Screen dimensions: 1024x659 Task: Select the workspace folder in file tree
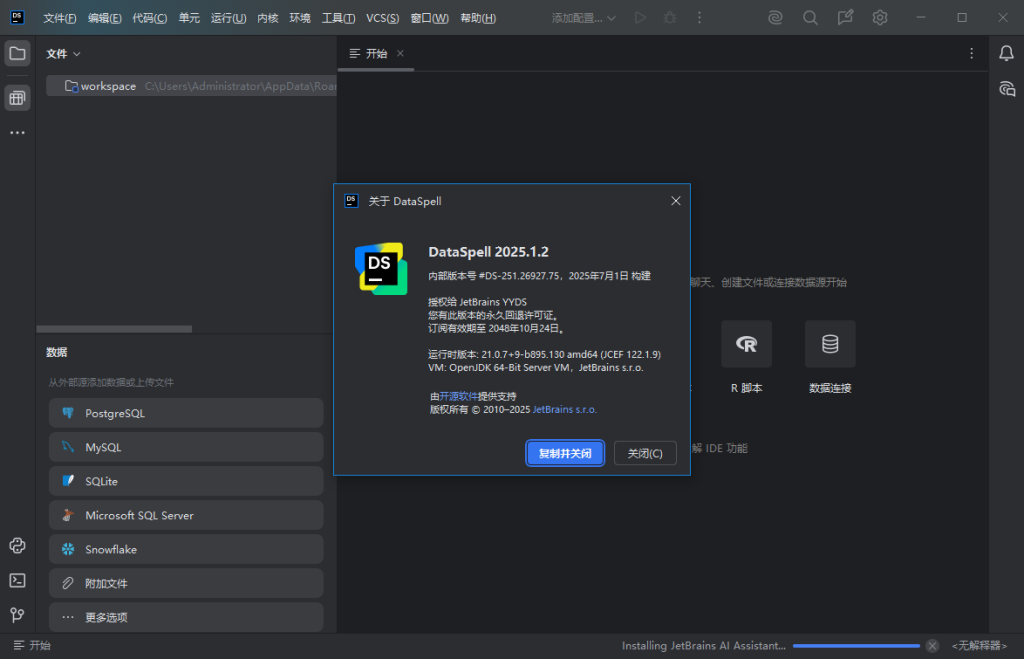191,86
